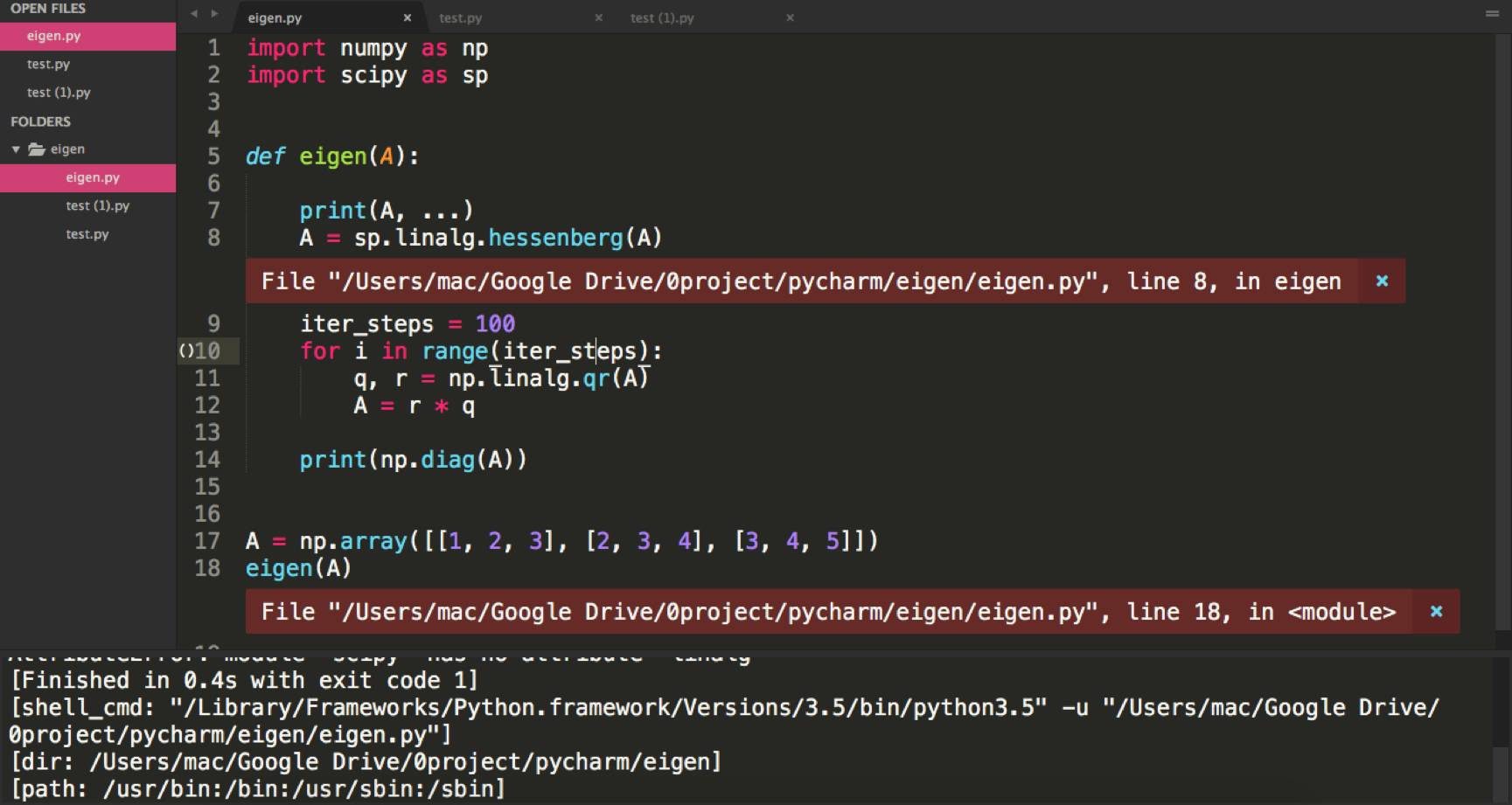The height and width of the screenshot is (805, 1512).
Task: Click 'A = r * q' line
Action: pyautogui.click(x=415, y=406)
